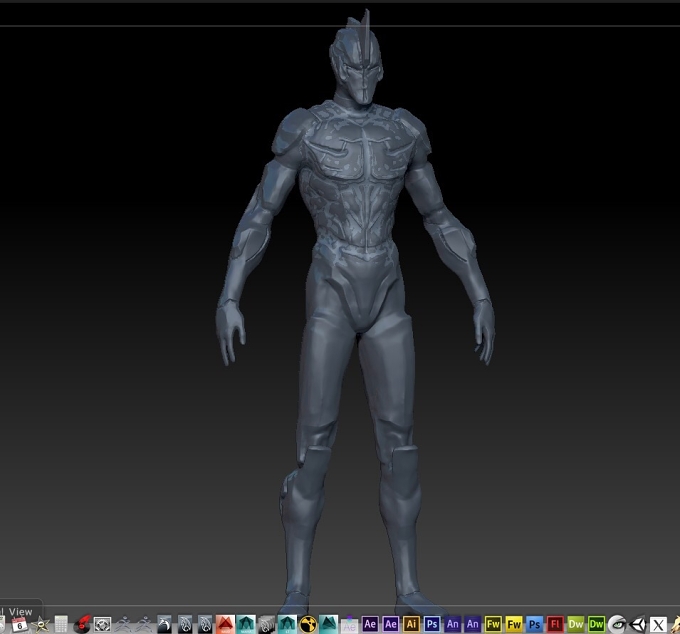Open the light green Dreamweaver icon

pyautogui.click(x=576, y=624)
